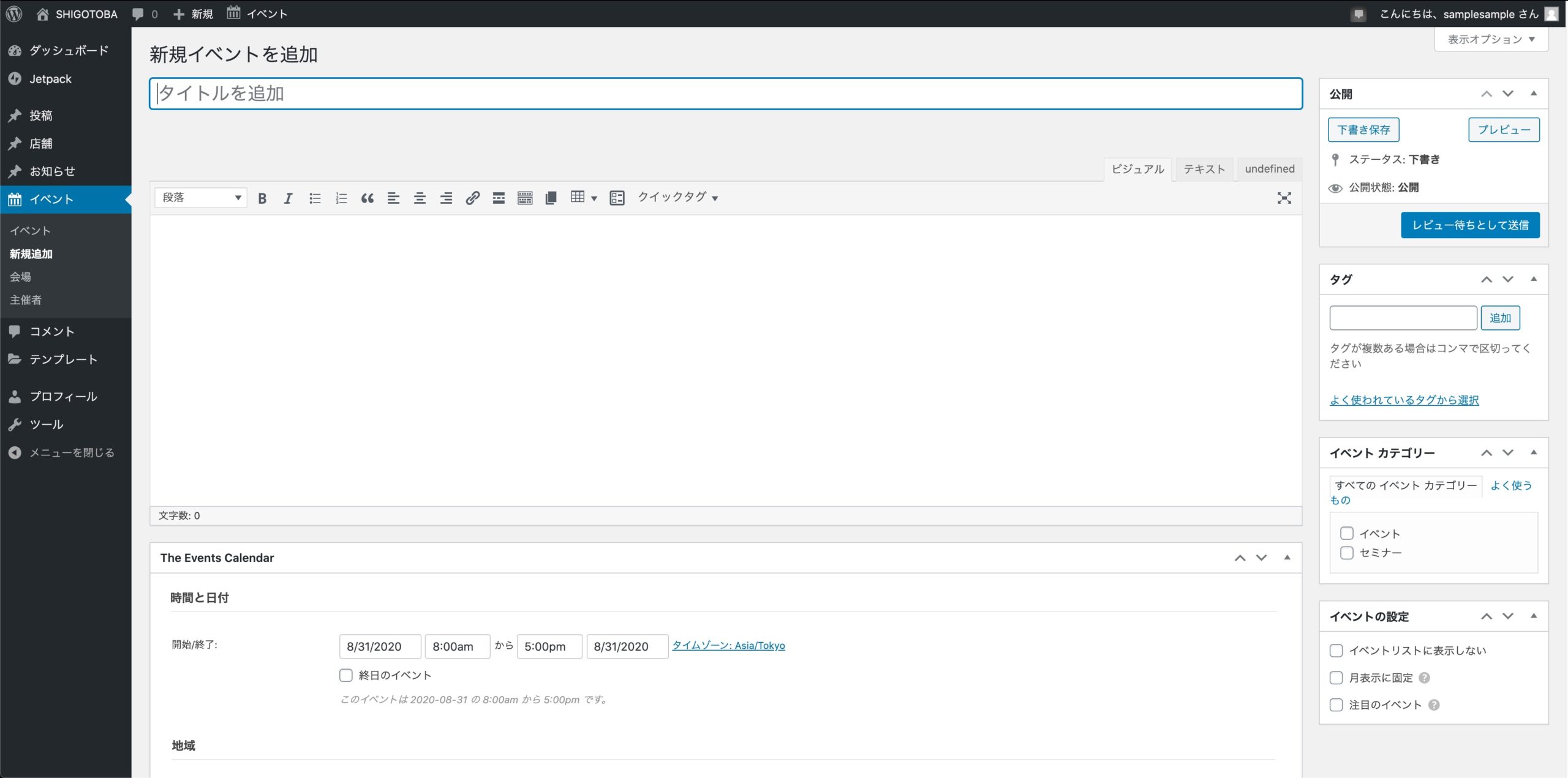The width and height of the screenshot is (1568, 778).
Task: Click the form layout icon in toolbar
Action: coord(617,198)
